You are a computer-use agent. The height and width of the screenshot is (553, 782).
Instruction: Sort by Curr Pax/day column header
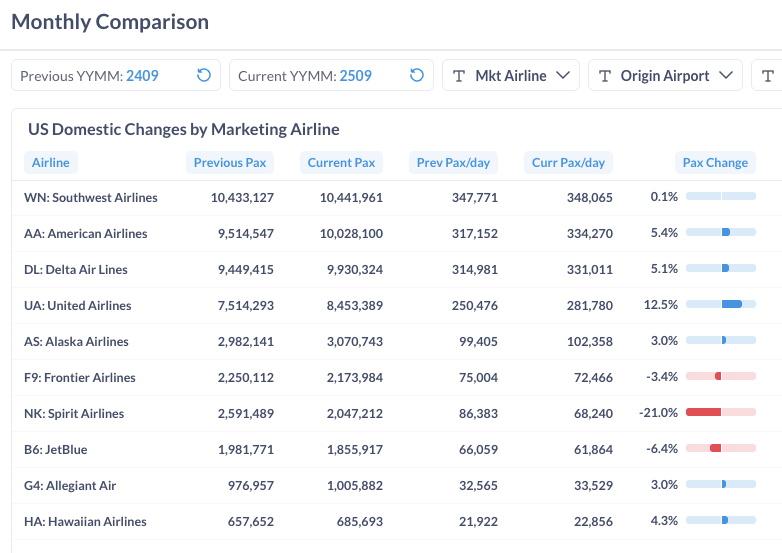click(568, 163)
